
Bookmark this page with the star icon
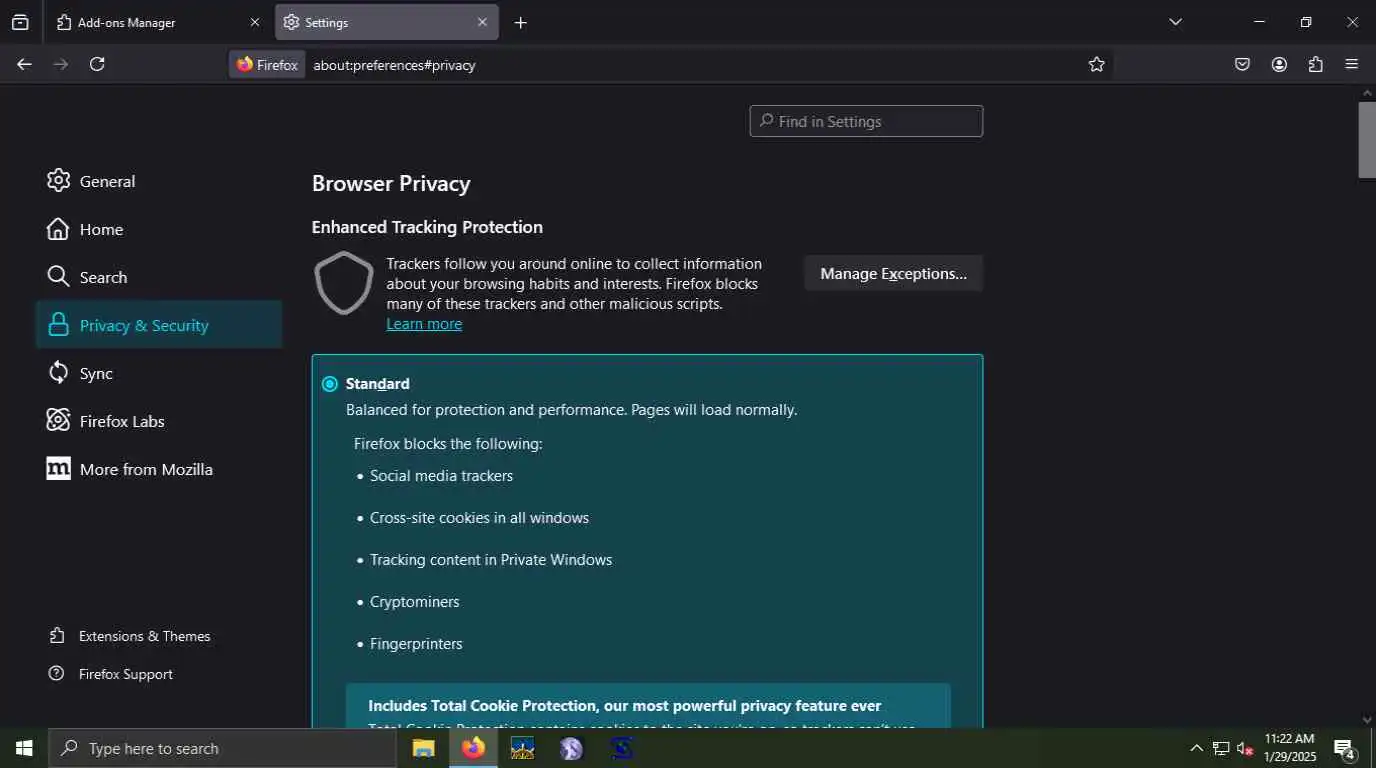[x=1097, y=64]
